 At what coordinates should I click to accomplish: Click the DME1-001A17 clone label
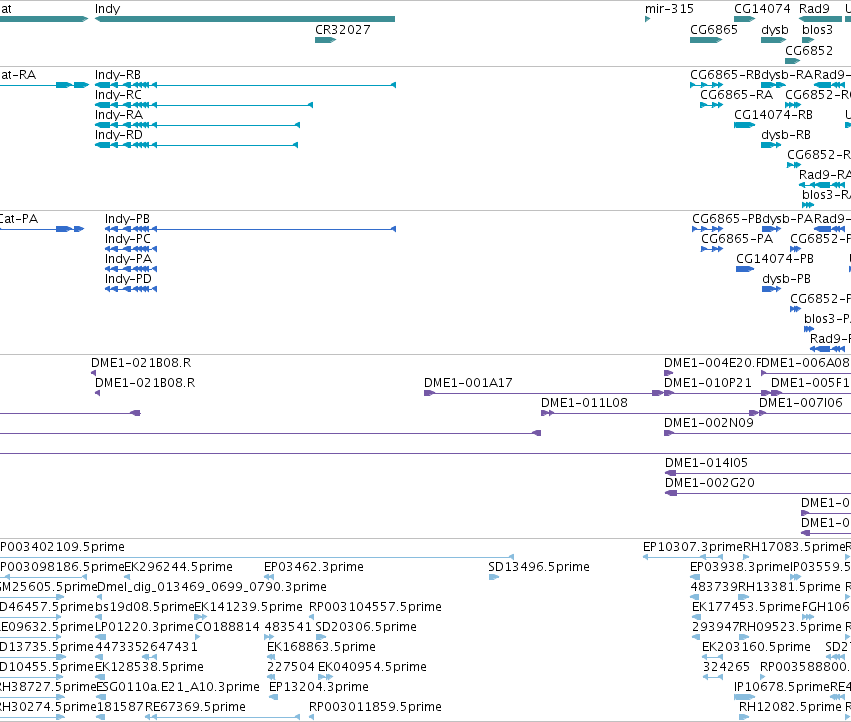pos(468,383)
